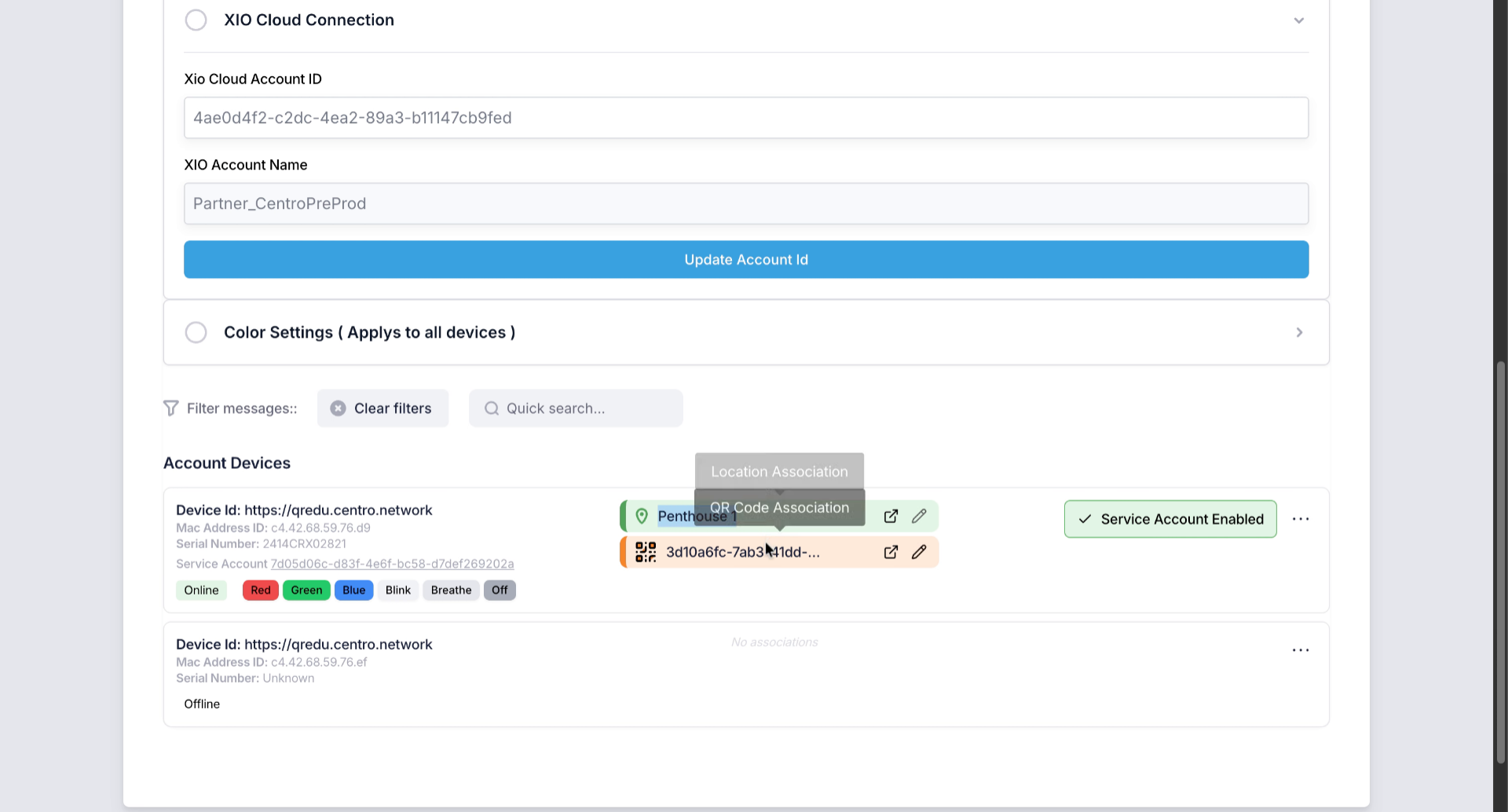Select XIO Cloud Connection radio circle
Screen dimensions: 1508x812
point(196,20)
